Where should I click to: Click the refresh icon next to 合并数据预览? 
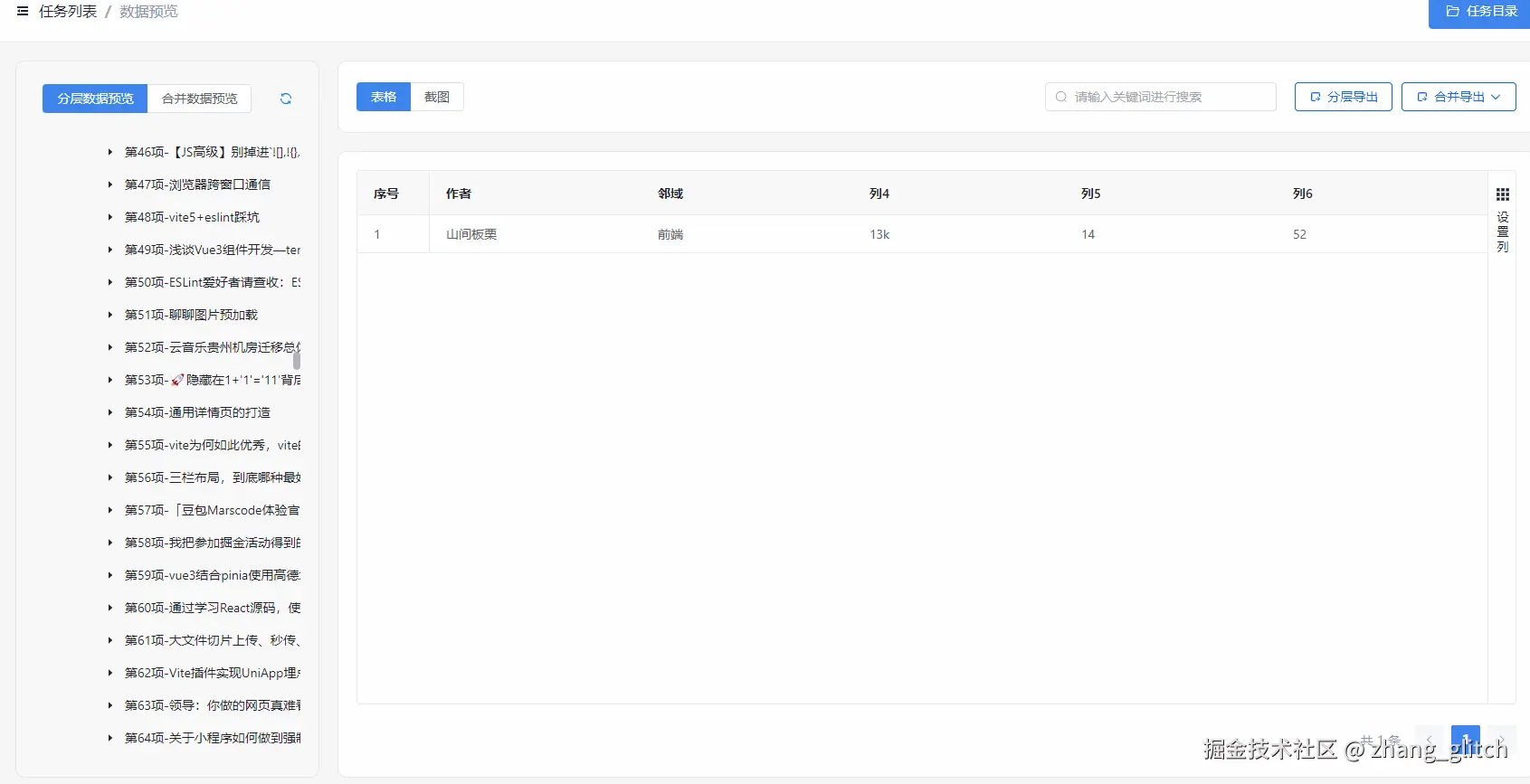click(286, 99)
